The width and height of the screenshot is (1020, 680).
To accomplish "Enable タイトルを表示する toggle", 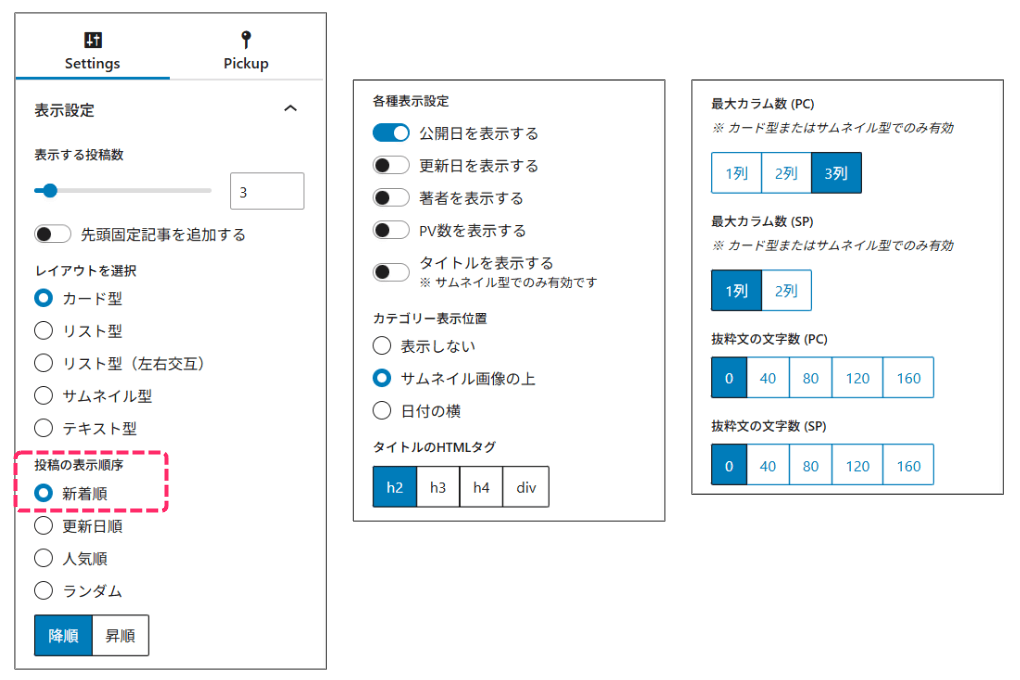I will coord(391,272).
